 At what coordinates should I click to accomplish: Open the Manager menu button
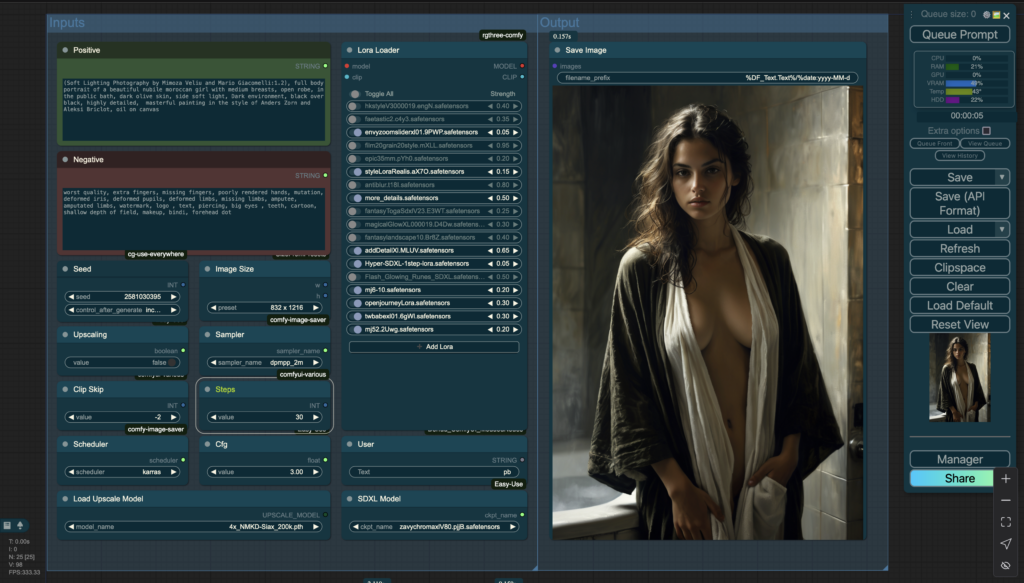959,459
